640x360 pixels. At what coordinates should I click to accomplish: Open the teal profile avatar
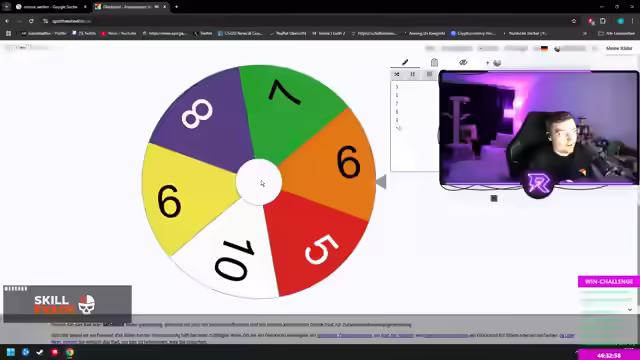(x=620, y=21)
